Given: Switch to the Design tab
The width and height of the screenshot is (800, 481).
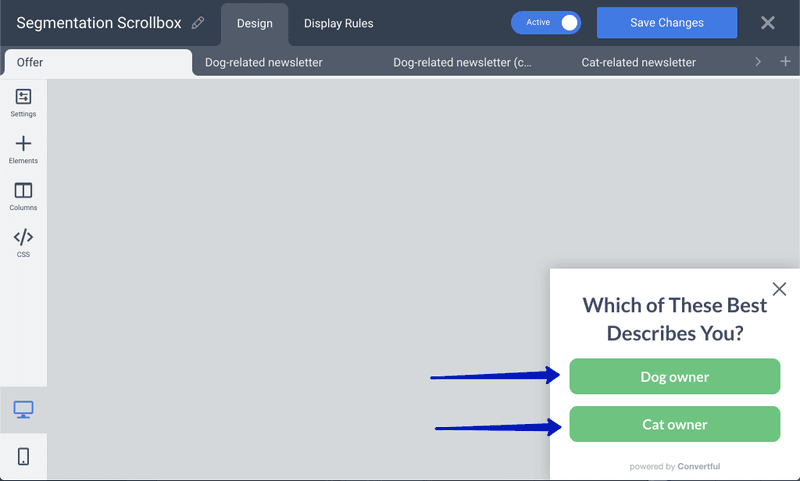Looking at the screenshot, I should [255, 24].
